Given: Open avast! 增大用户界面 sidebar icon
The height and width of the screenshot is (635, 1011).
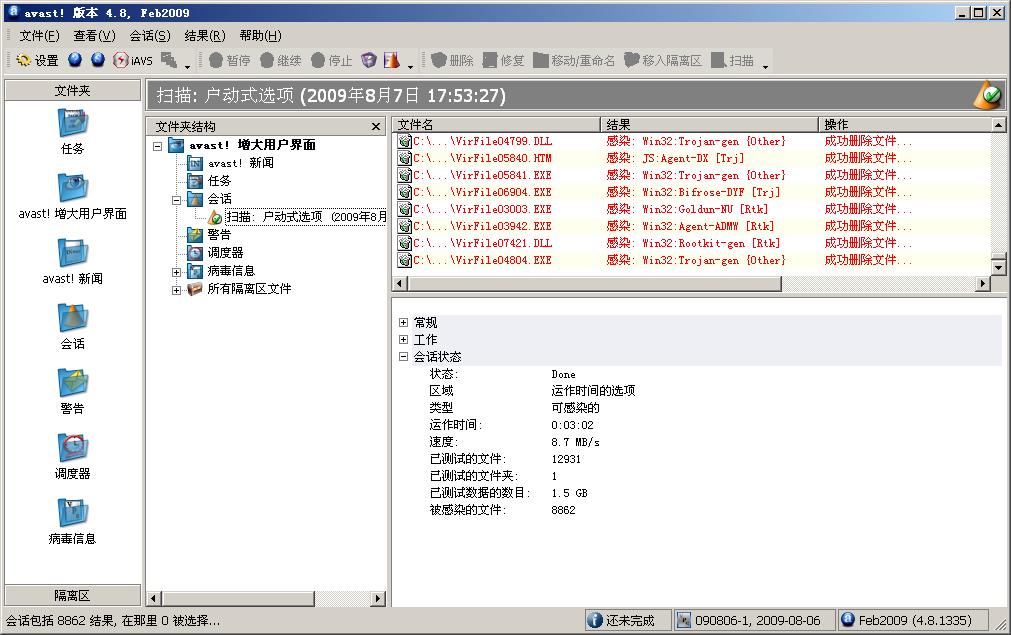Looking at the screenshot, I should point(72,197).
